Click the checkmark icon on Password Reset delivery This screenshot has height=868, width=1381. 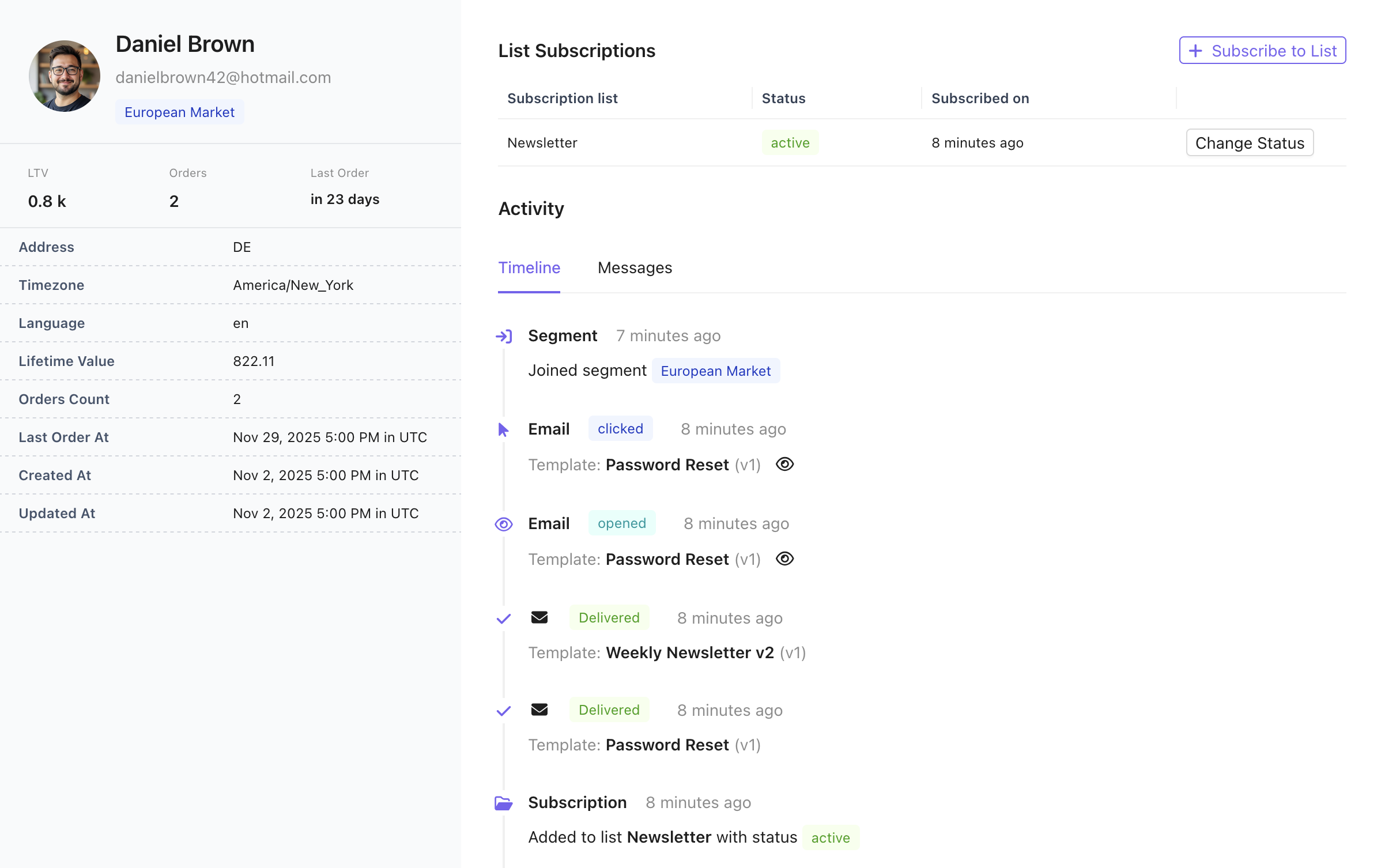(x=503, y=710)
